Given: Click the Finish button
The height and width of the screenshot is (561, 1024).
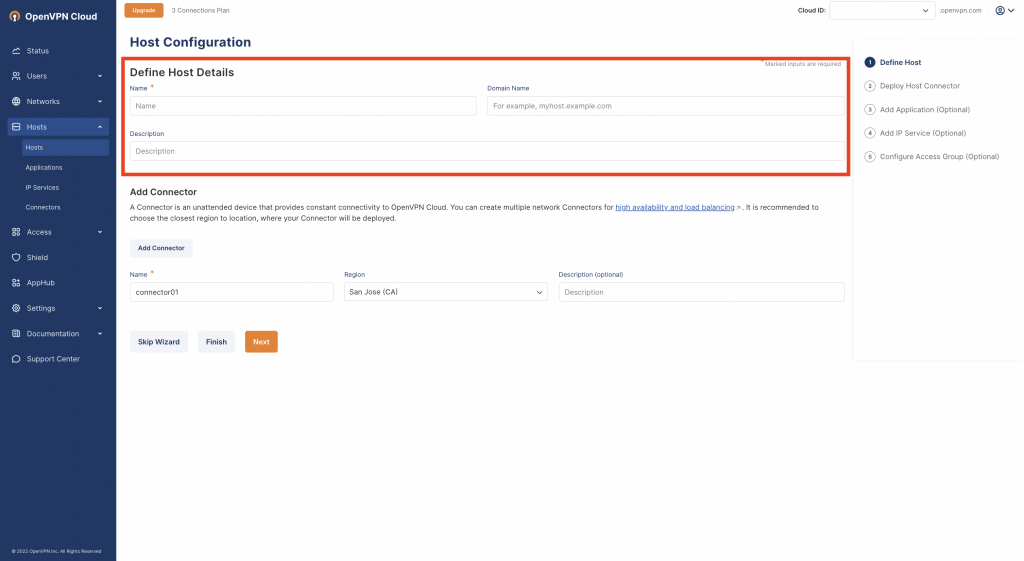Looking at the screenshot, I should pyautogui.click(x=216, y=342).
